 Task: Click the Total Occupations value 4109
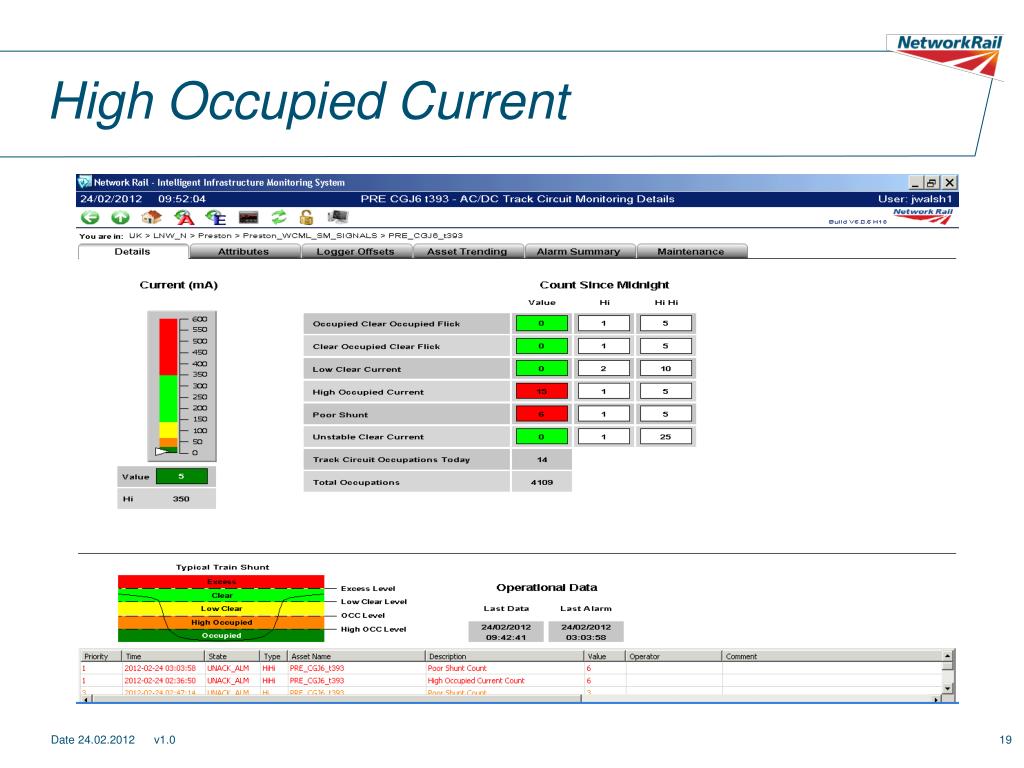(x=542, y=482)
